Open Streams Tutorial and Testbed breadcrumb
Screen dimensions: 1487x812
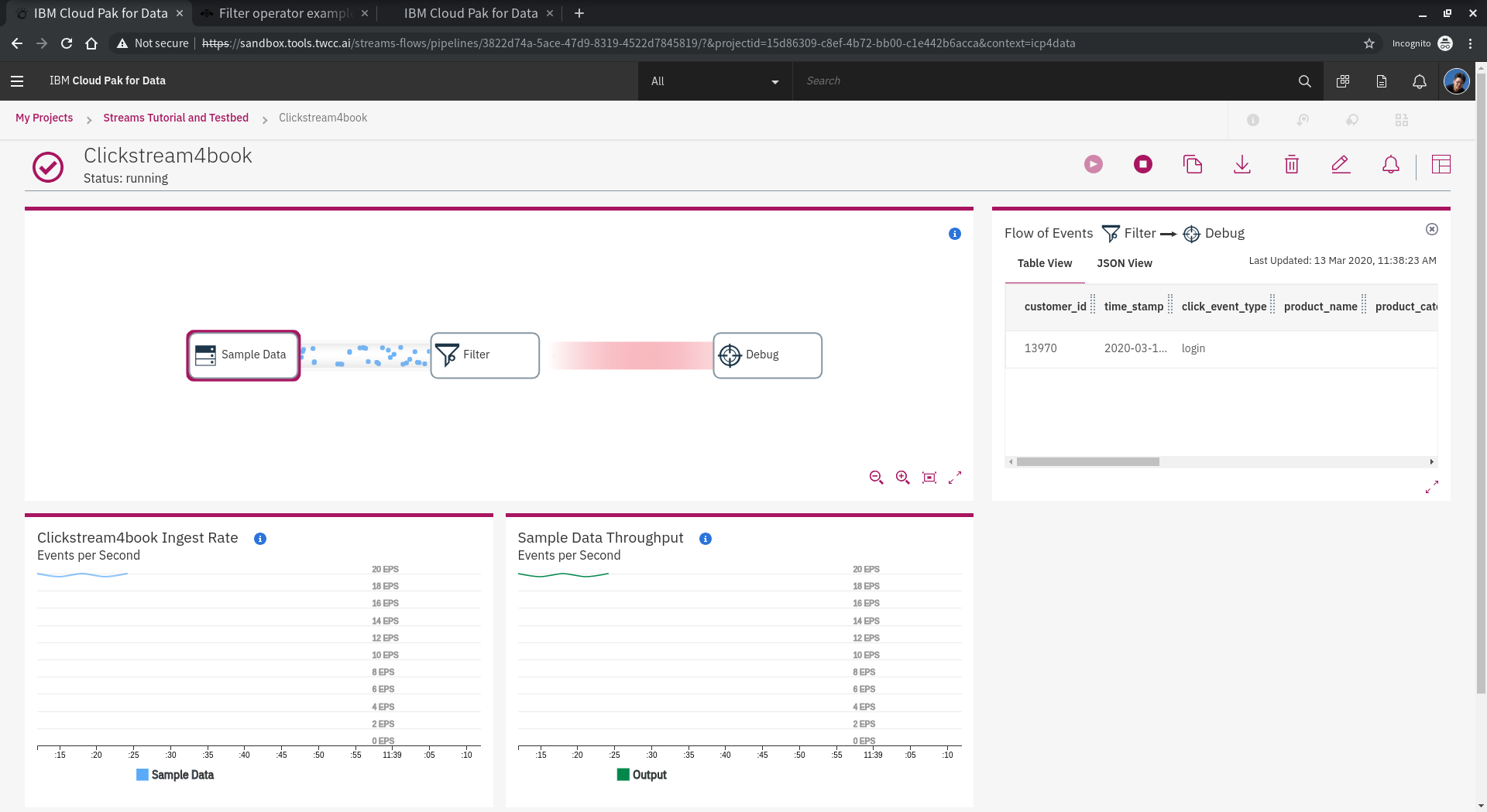[176, 118]
